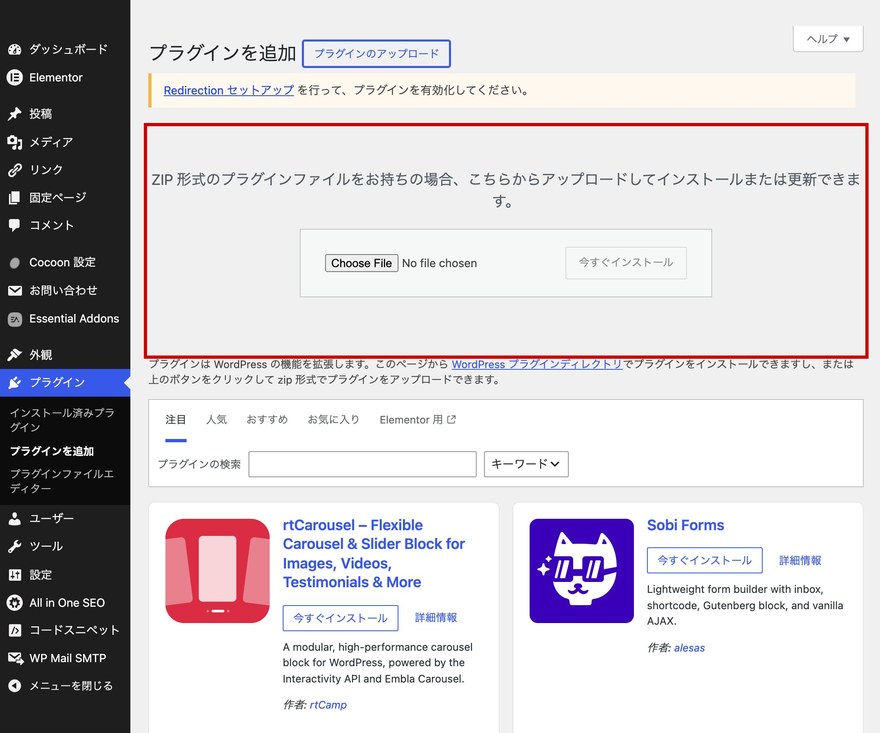Click the WP Mail SMTP envelope icon
This screenshot has height=733, width=880.
15,658
